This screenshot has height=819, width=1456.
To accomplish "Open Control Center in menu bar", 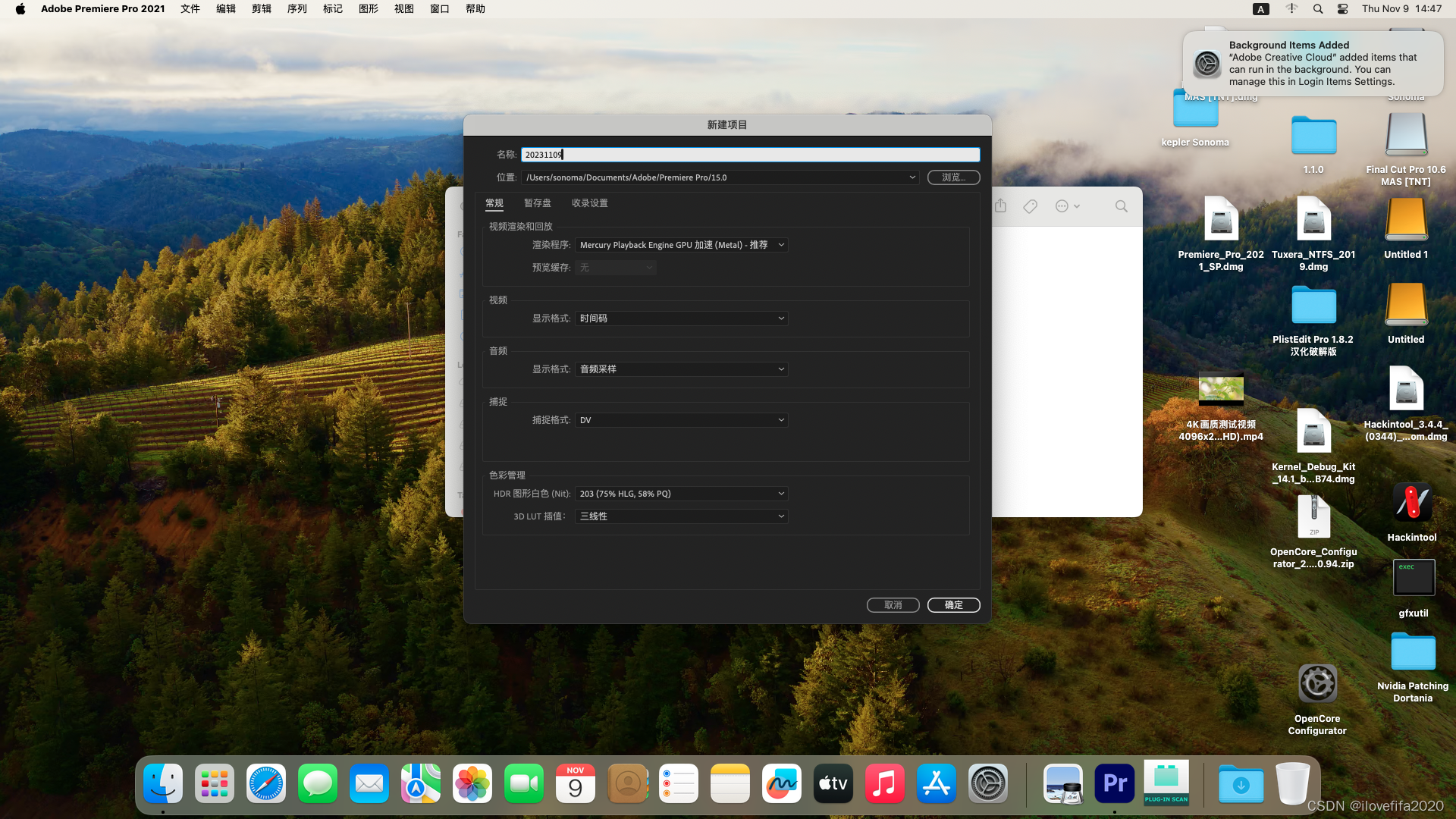I will point(1342,9).
